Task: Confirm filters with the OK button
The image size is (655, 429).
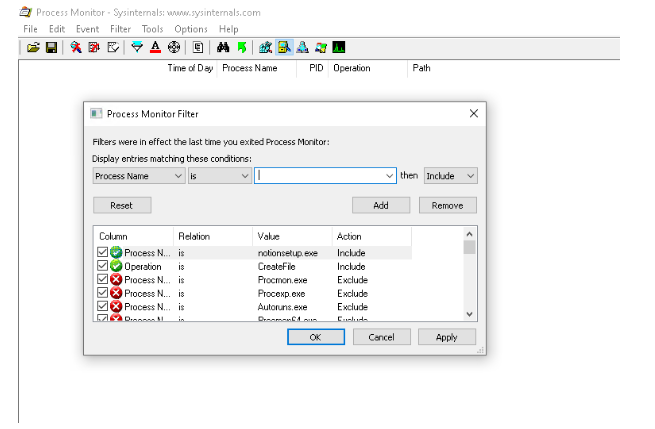Action: pos(316,337)
